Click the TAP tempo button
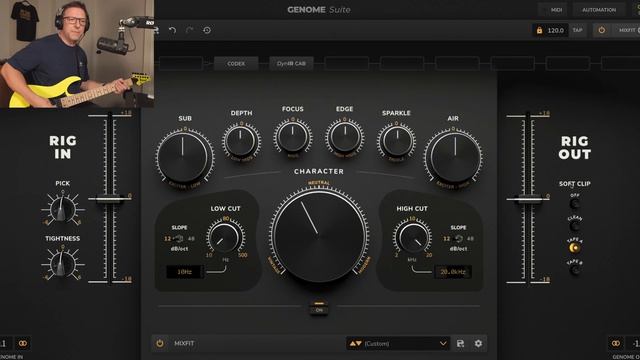The height and width of the screenshot is (360, 640). [x=577, y=30]
